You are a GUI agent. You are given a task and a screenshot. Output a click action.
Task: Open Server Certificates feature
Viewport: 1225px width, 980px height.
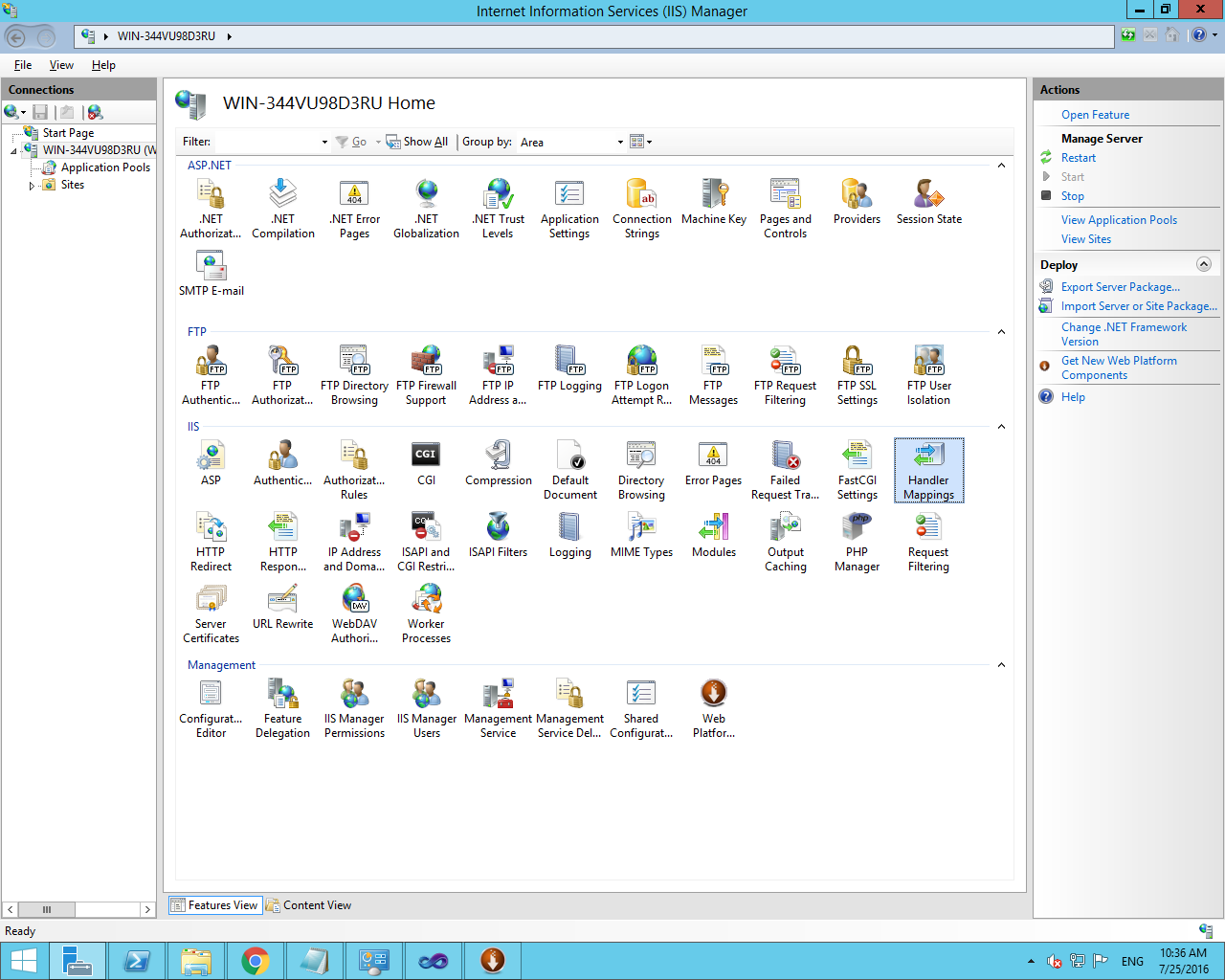[211, 613]
